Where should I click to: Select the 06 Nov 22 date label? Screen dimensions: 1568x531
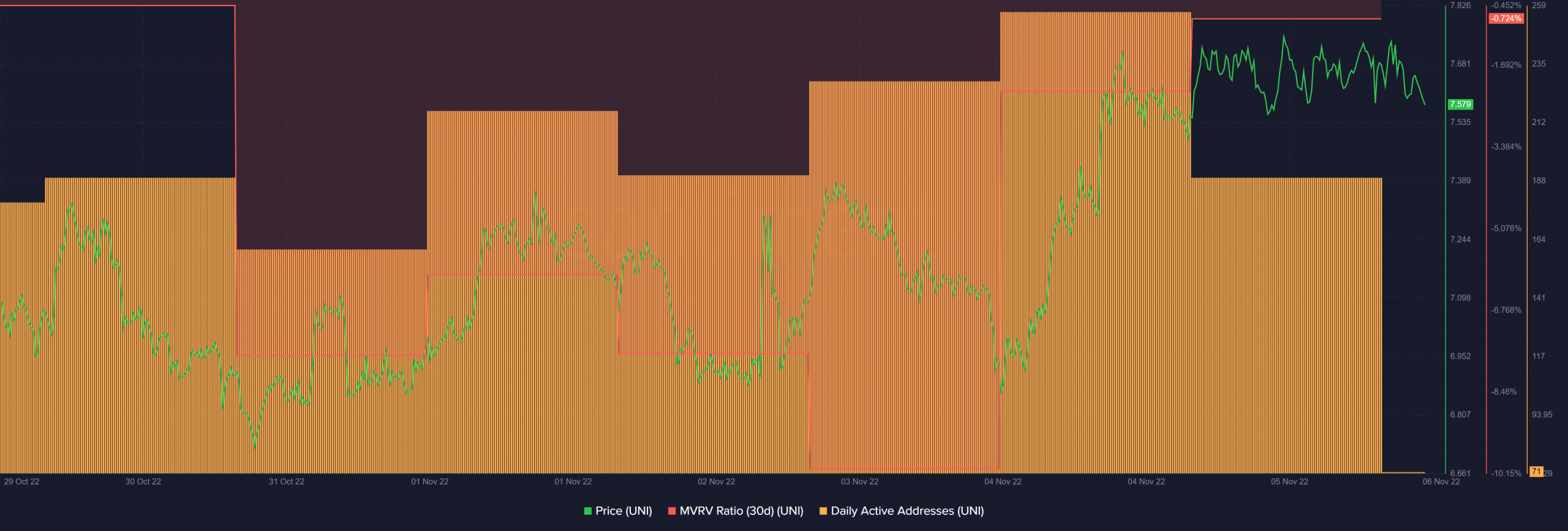point(1441,481)
